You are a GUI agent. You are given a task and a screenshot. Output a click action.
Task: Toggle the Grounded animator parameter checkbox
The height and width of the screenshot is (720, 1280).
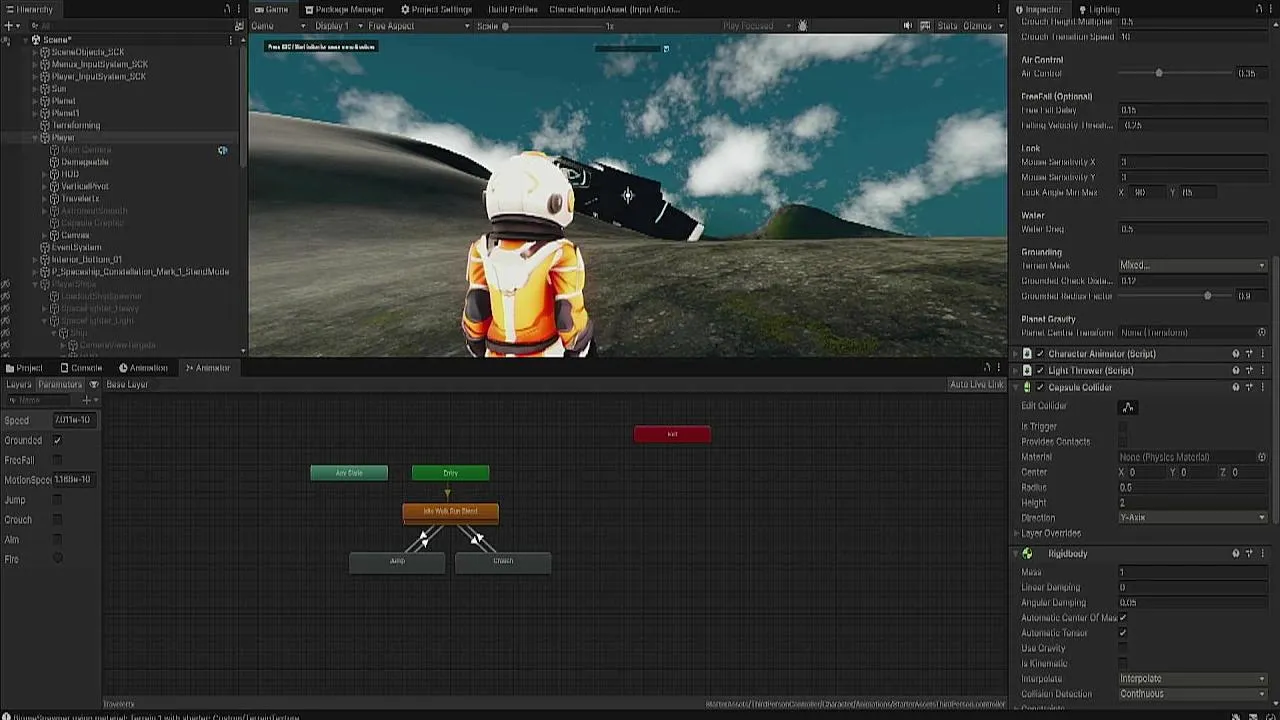tap(57, 440)
